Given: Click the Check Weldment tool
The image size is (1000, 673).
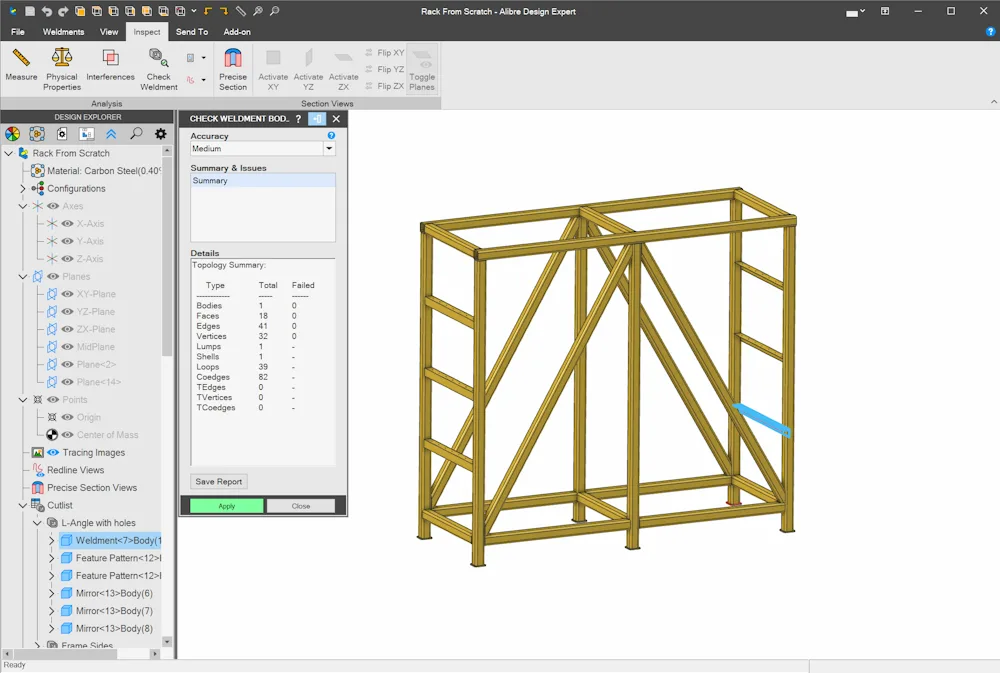Looking at the screenshot, I should (159, 70).
